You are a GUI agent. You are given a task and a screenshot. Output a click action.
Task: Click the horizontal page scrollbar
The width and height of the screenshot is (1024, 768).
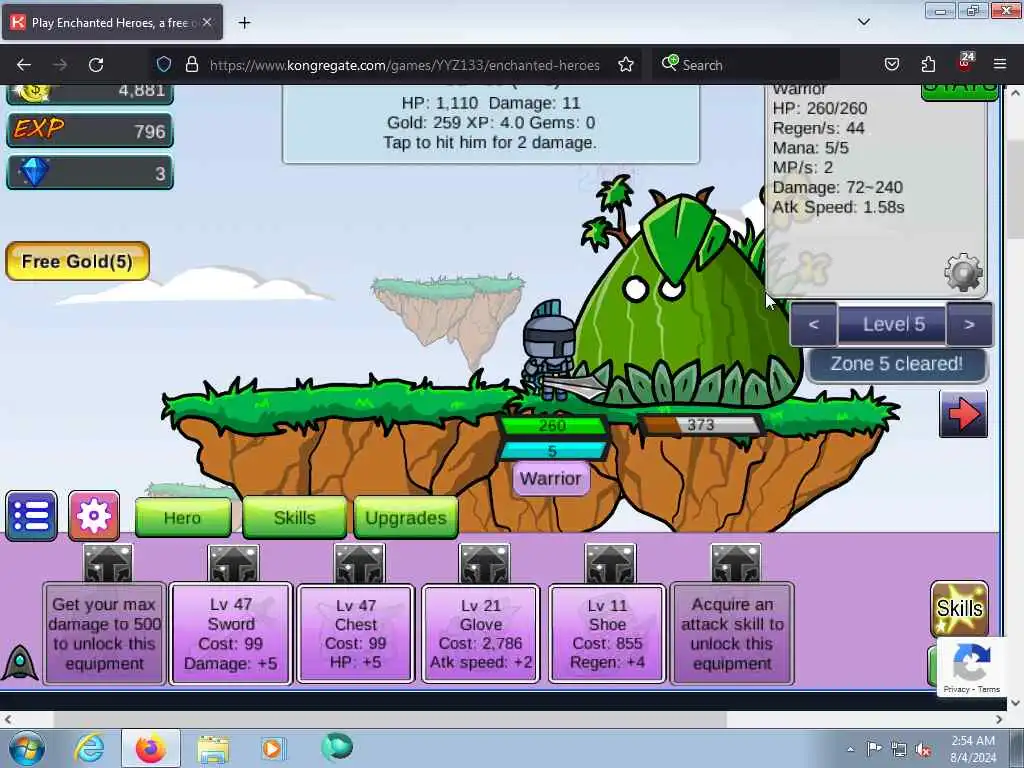click(390, 719)
